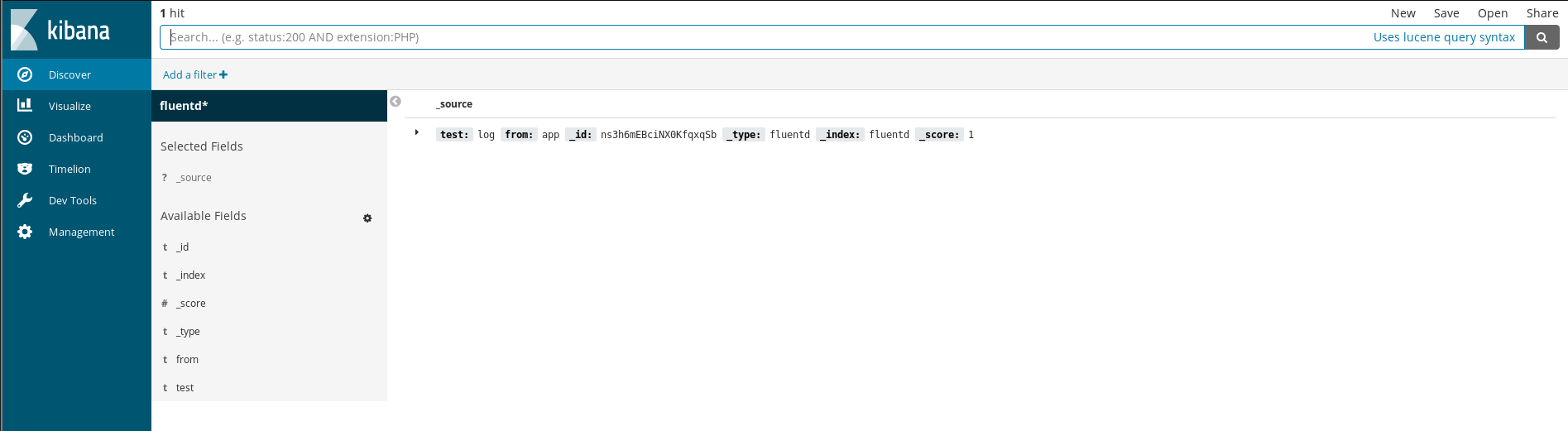
Task: Click the _type: label in document
Action: [744, 135]
